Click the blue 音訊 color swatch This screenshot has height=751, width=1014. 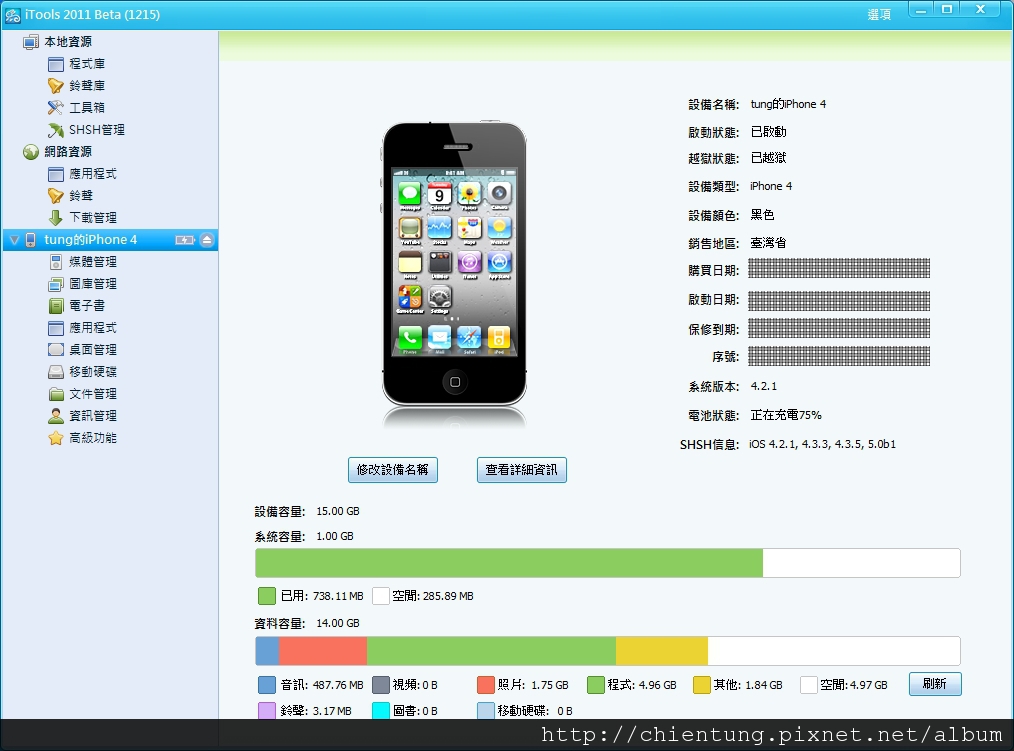266,685
